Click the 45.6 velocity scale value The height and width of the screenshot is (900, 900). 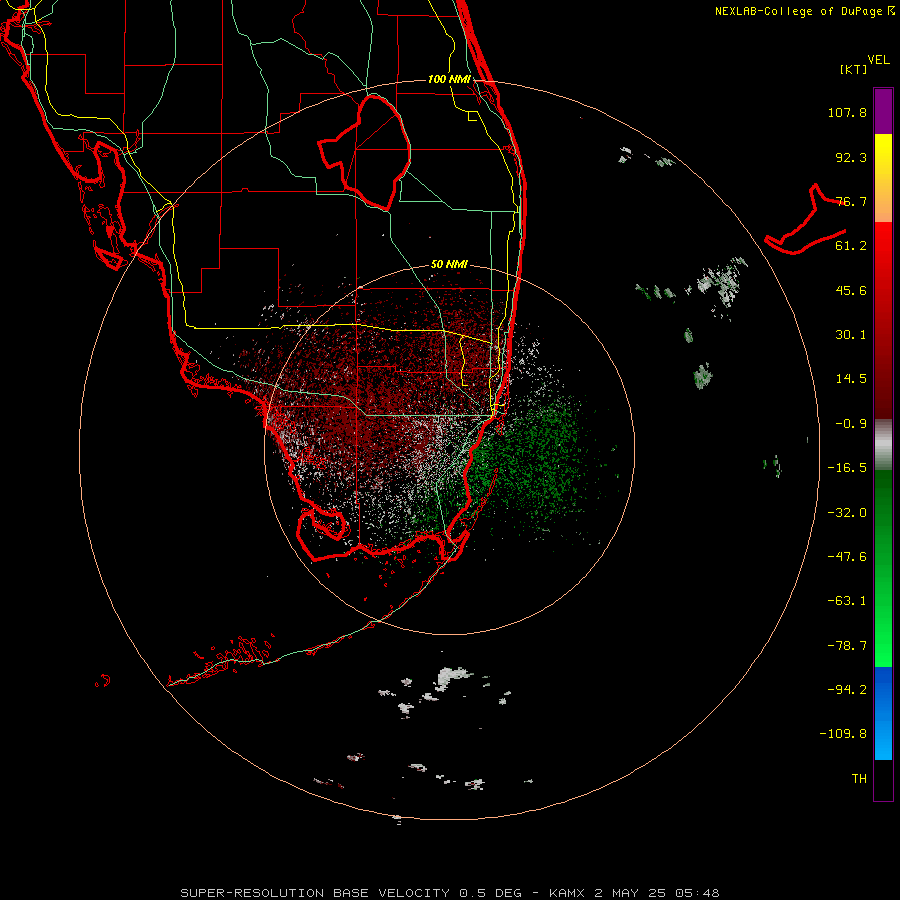click(851, 290)
